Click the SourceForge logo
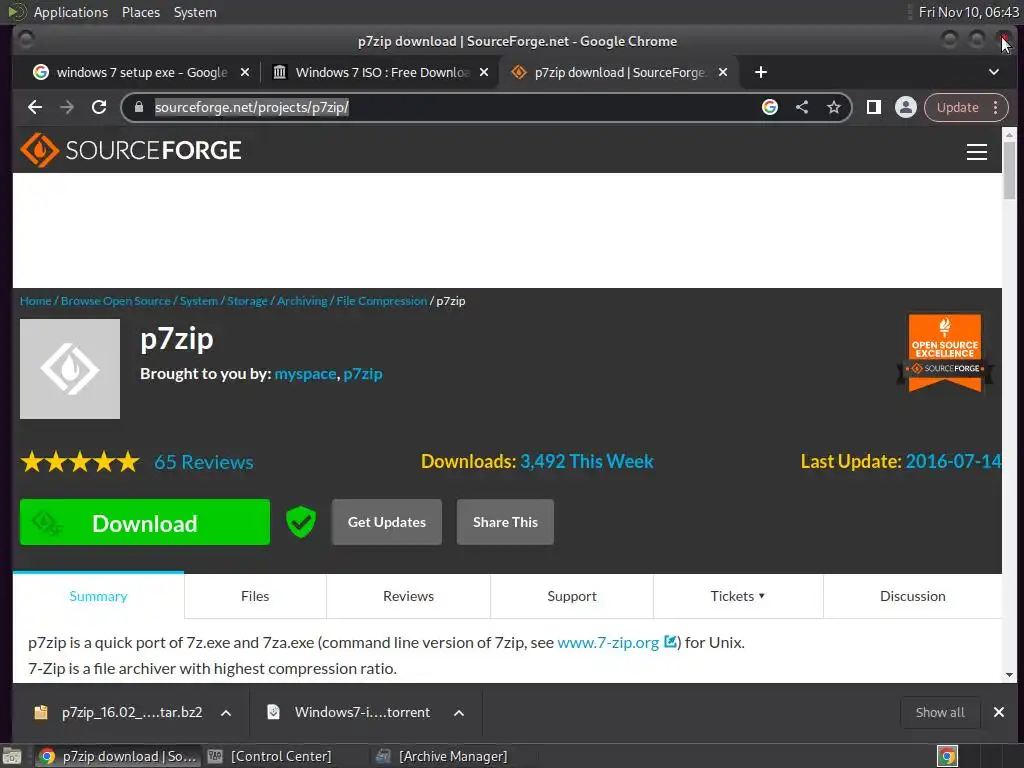 [x=131, y=150]
